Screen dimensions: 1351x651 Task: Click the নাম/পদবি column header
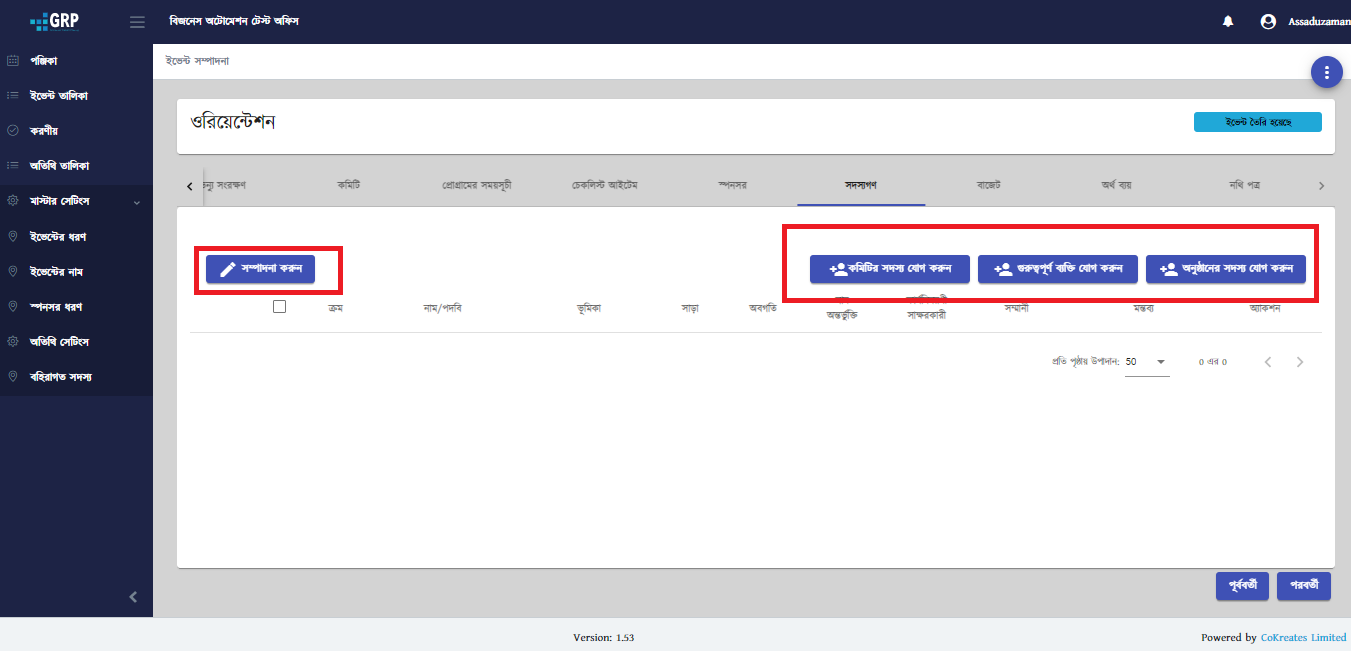click(x=443, y=308)
